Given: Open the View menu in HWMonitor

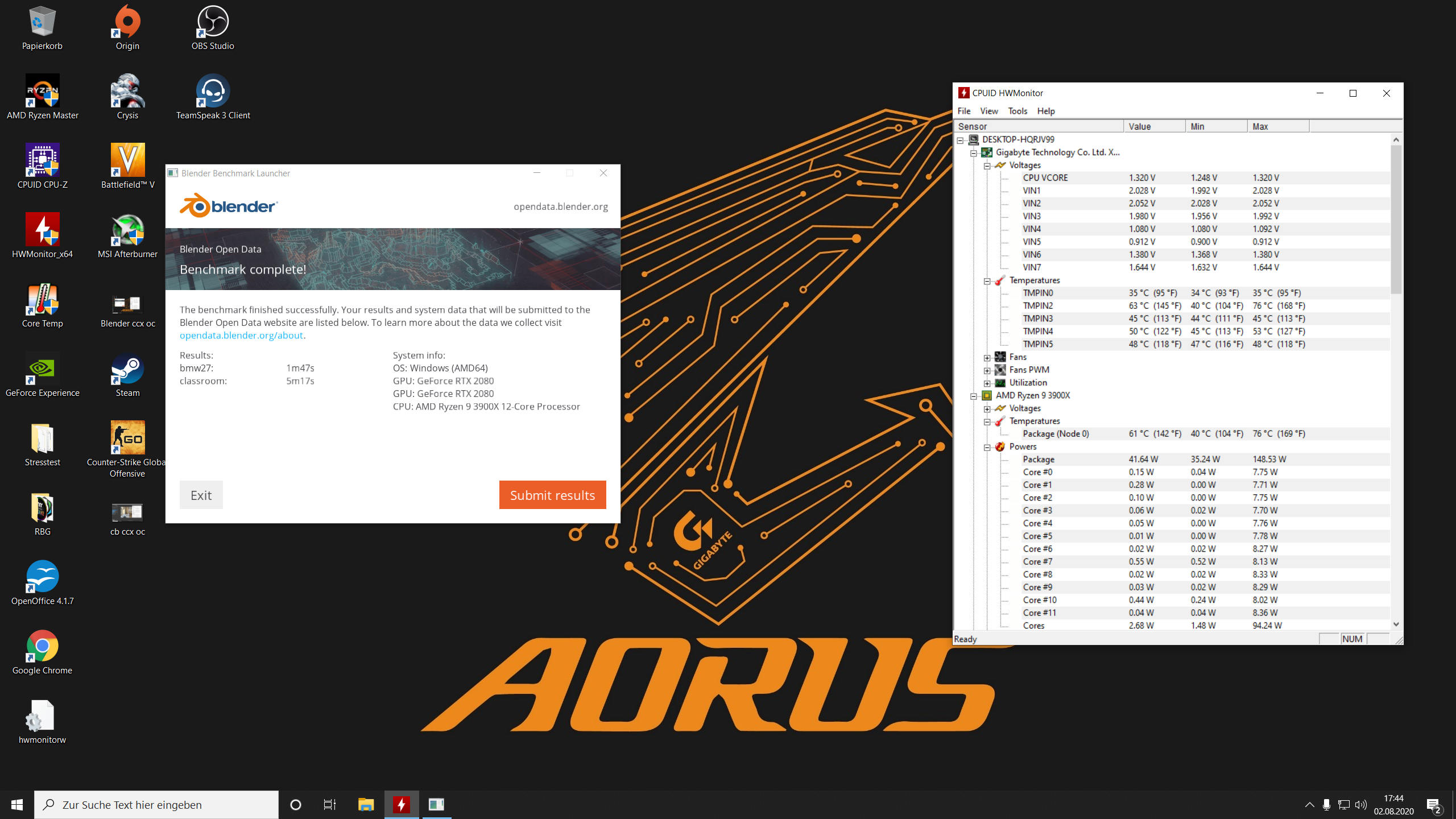Looking at the screenshot, I should 988,111.
